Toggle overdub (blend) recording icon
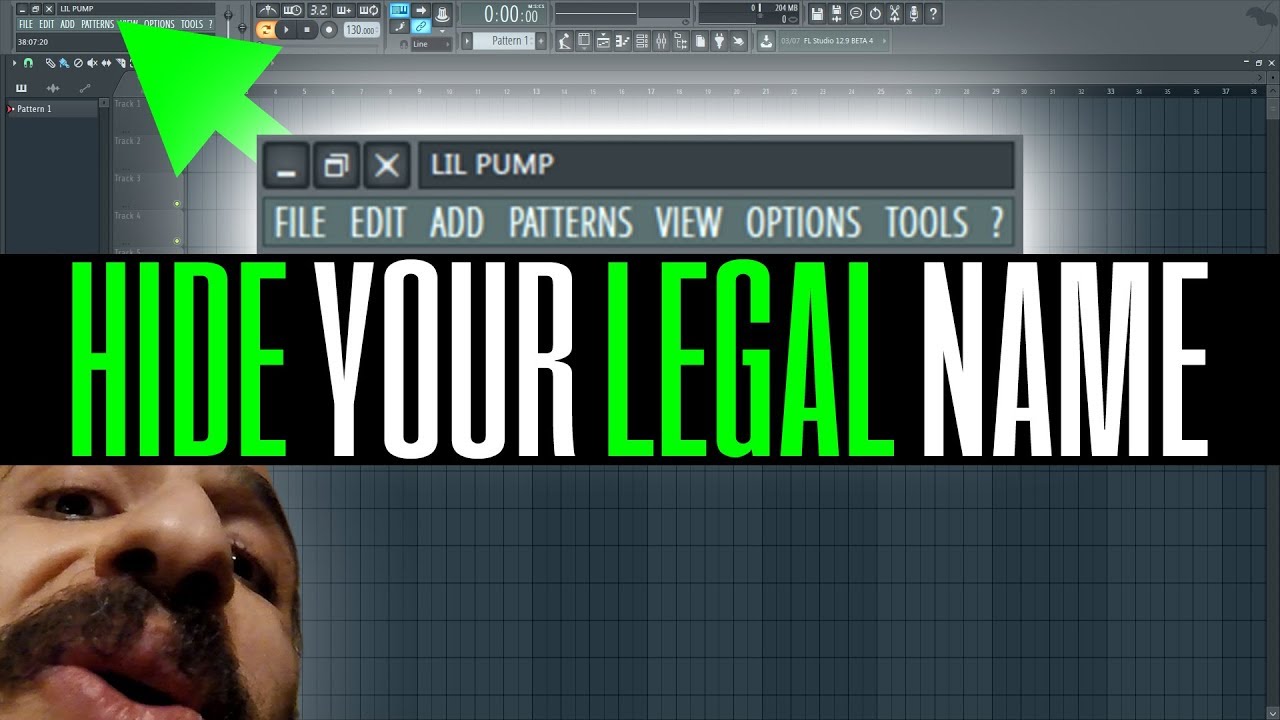Screen dimensions: 1280x720 click(x=343, y=10)
